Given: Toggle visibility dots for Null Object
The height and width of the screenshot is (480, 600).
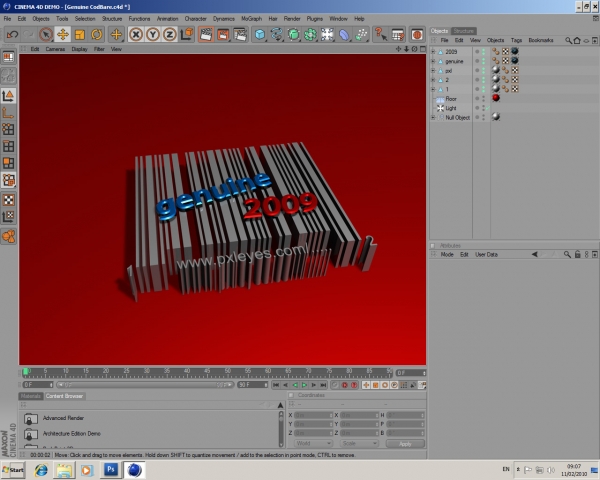Looking at the screenshot, I should point(483,118).
